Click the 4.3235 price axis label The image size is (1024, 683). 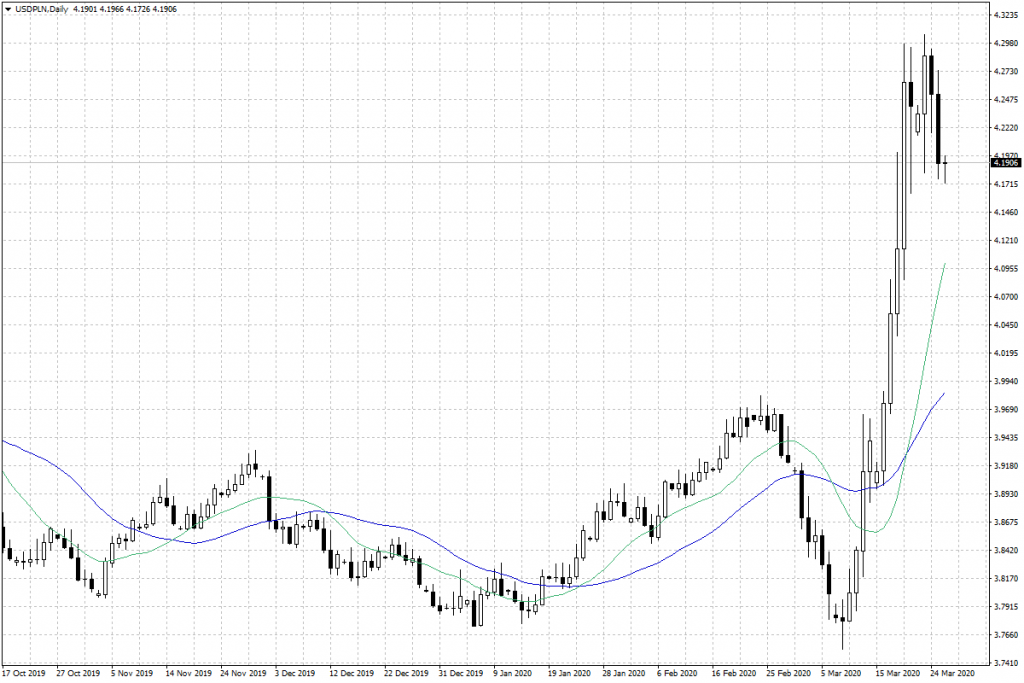click(x=1006, y=15)
